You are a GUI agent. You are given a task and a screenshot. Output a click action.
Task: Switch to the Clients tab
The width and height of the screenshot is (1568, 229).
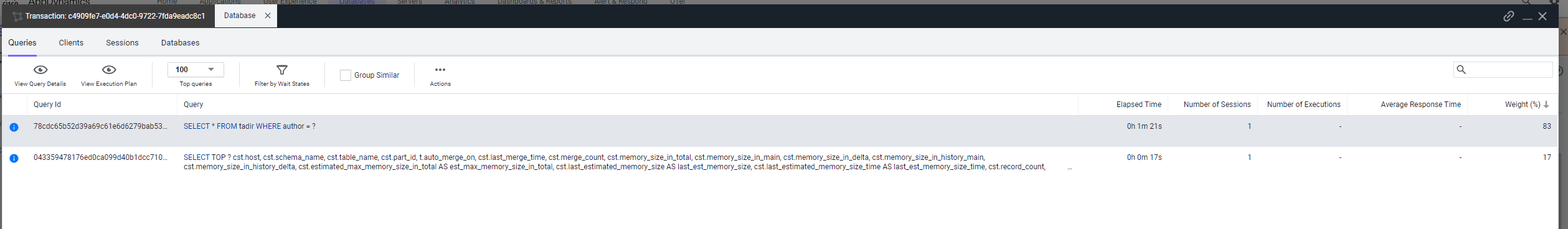click(x=71, y=43)
